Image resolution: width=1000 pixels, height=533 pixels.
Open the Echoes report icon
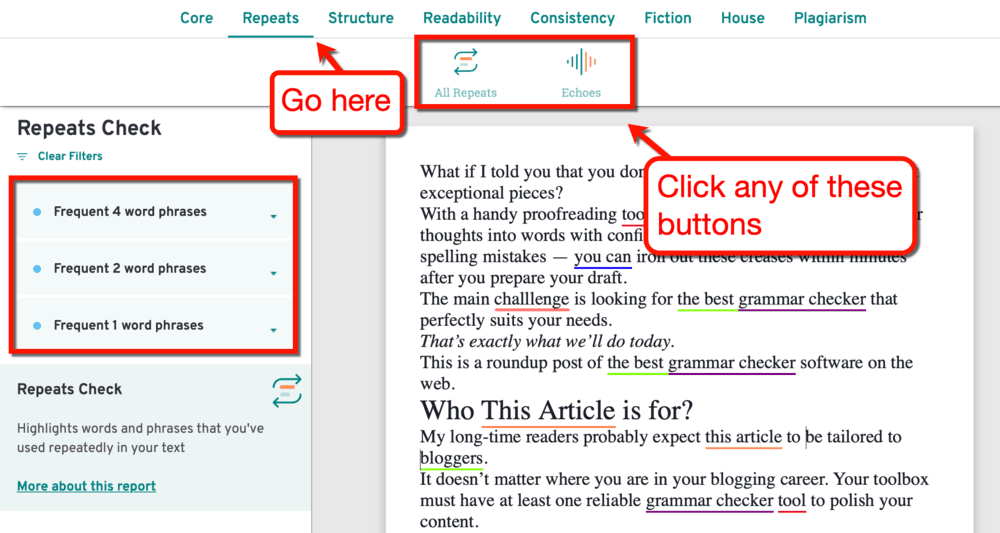pos(581,62)
